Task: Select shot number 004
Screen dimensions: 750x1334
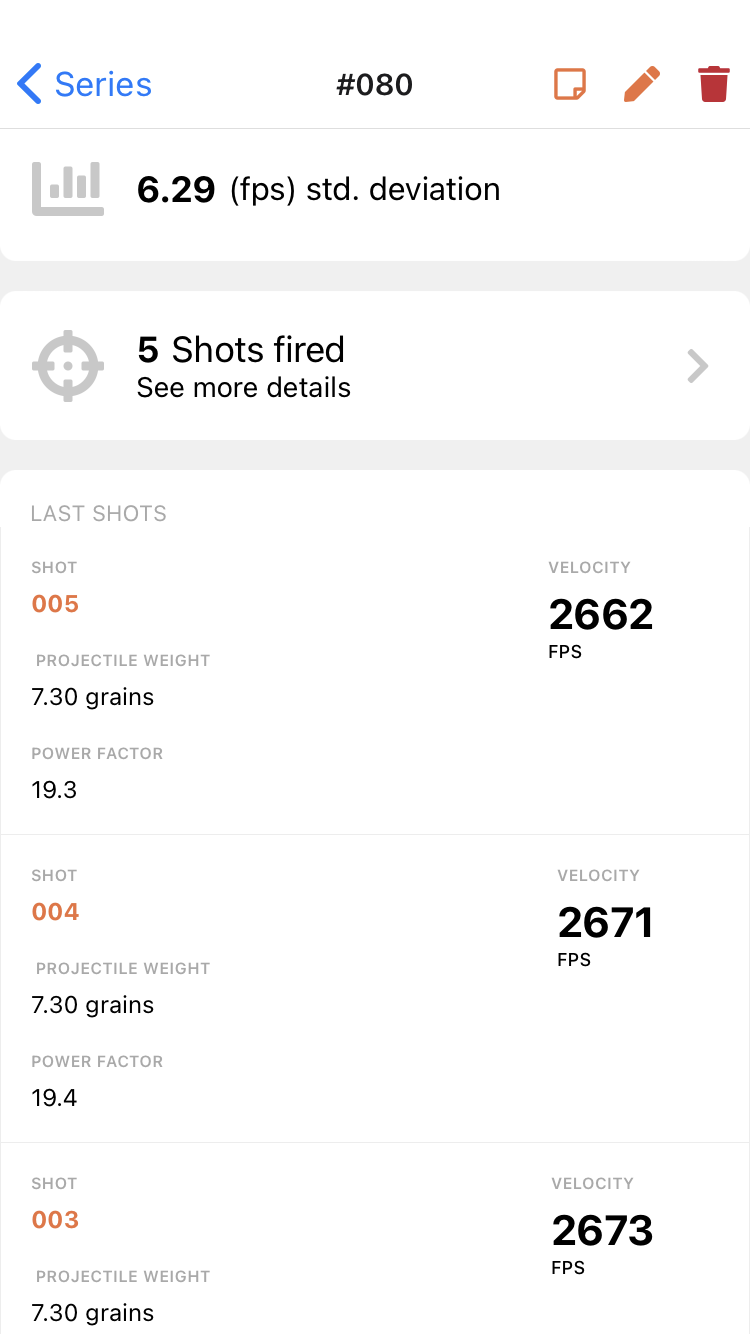Action: pos(55,912)
